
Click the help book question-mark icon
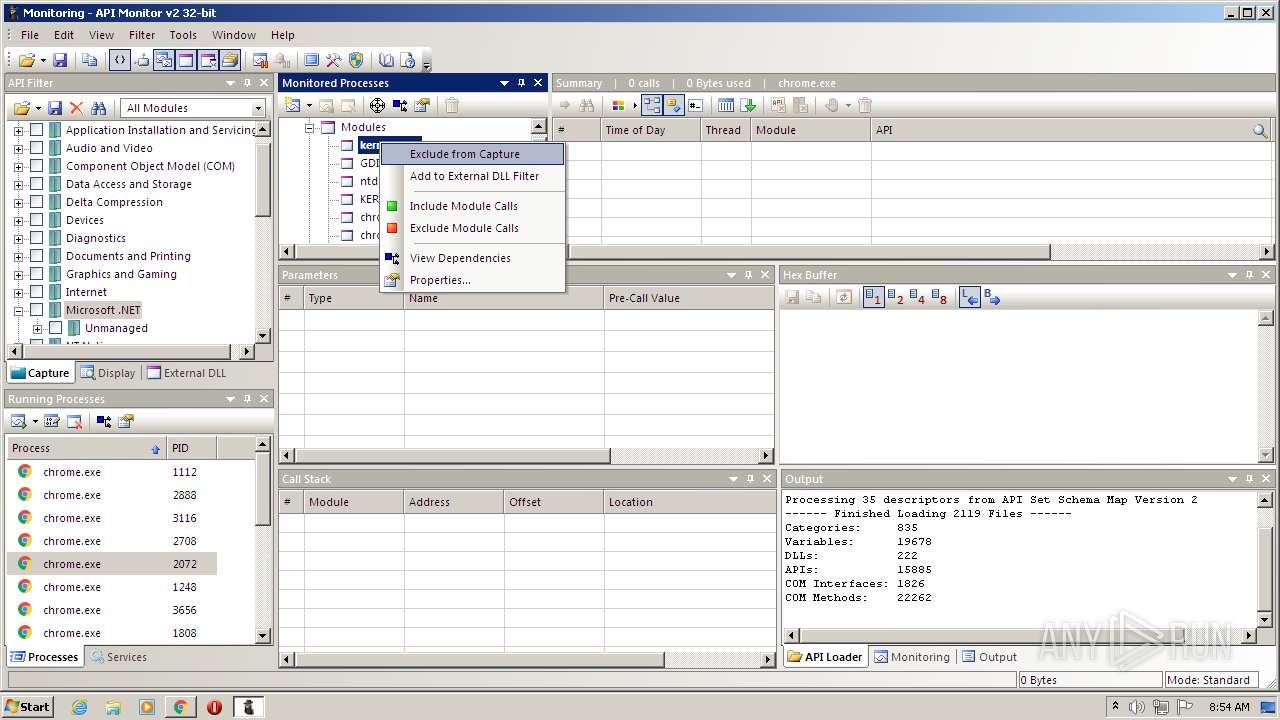pyautogui.click(x=408, y=60)
